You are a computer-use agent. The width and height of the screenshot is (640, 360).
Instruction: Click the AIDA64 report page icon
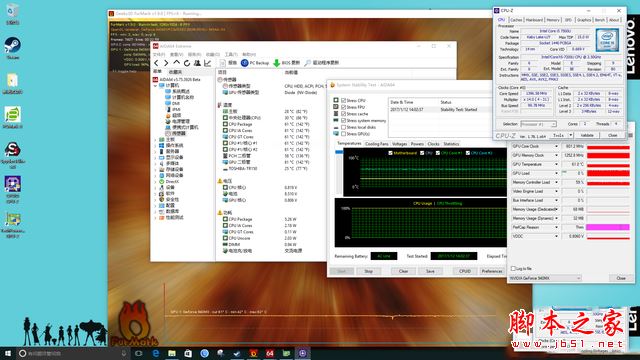(x=222, y=63)
